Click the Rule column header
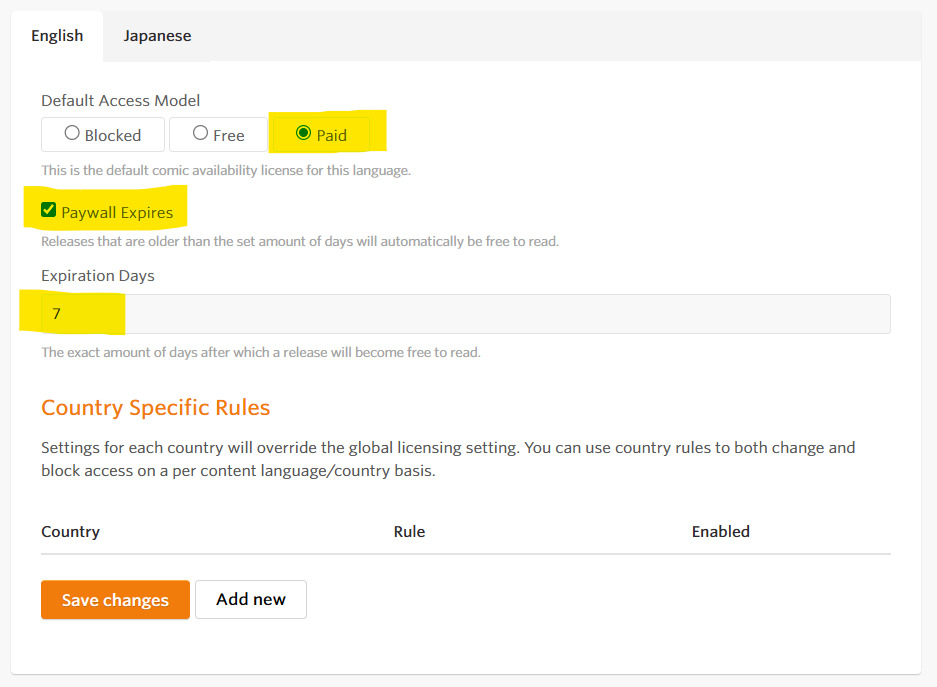Screen dimensions: 937x687 [x=409, y=532]
